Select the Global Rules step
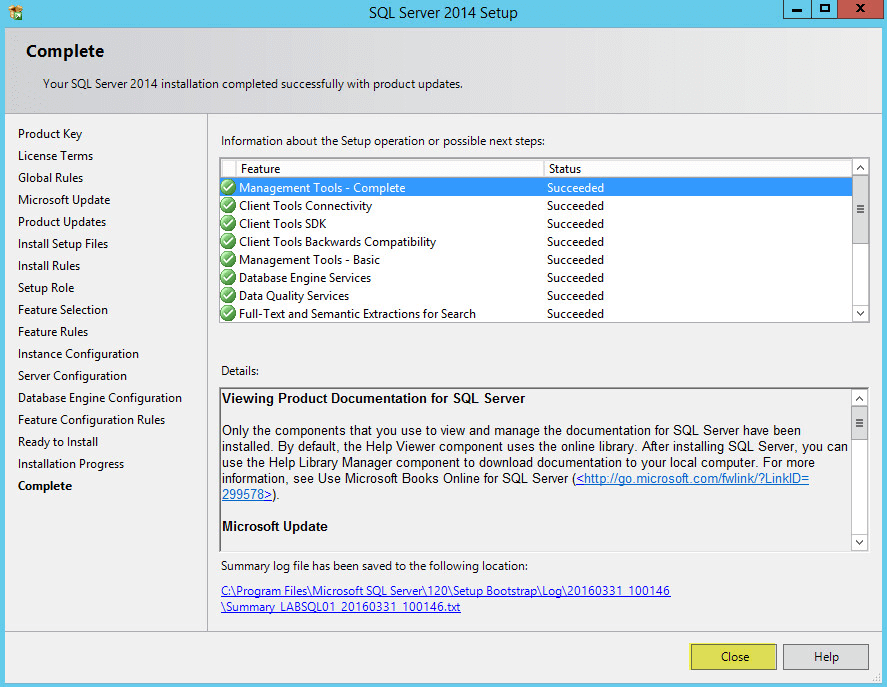Image resolution: width=887 pixels, height=687 pixels. [50, 178]
